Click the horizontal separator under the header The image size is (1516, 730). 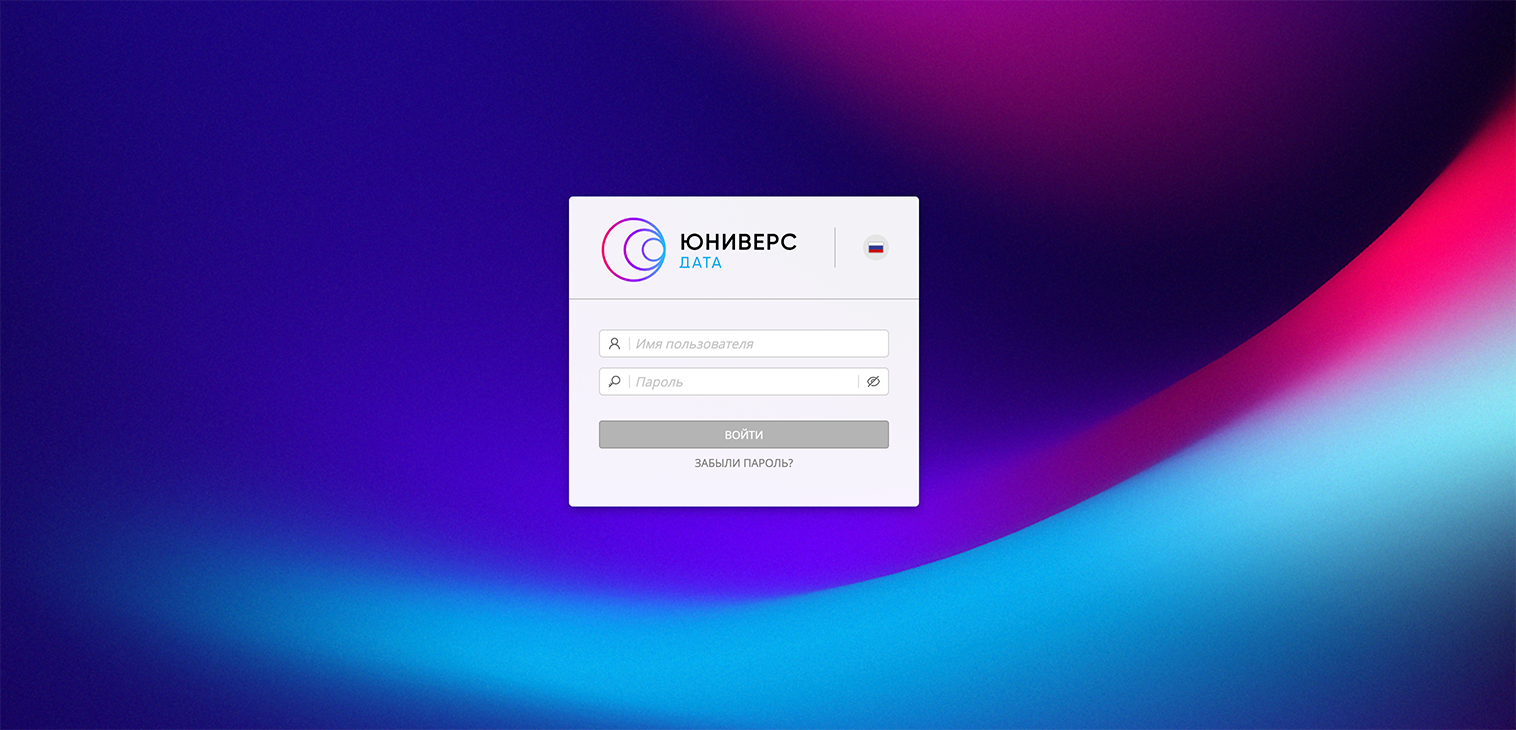[743, 299]
